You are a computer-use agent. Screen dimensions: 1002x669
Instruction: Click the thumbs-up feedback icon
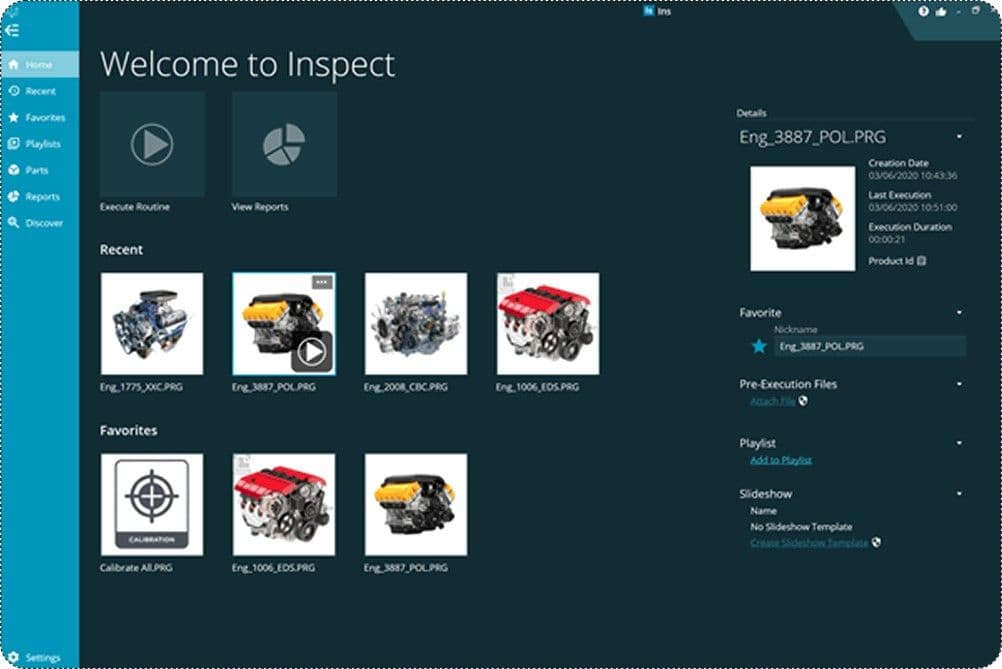coord(941,12)
